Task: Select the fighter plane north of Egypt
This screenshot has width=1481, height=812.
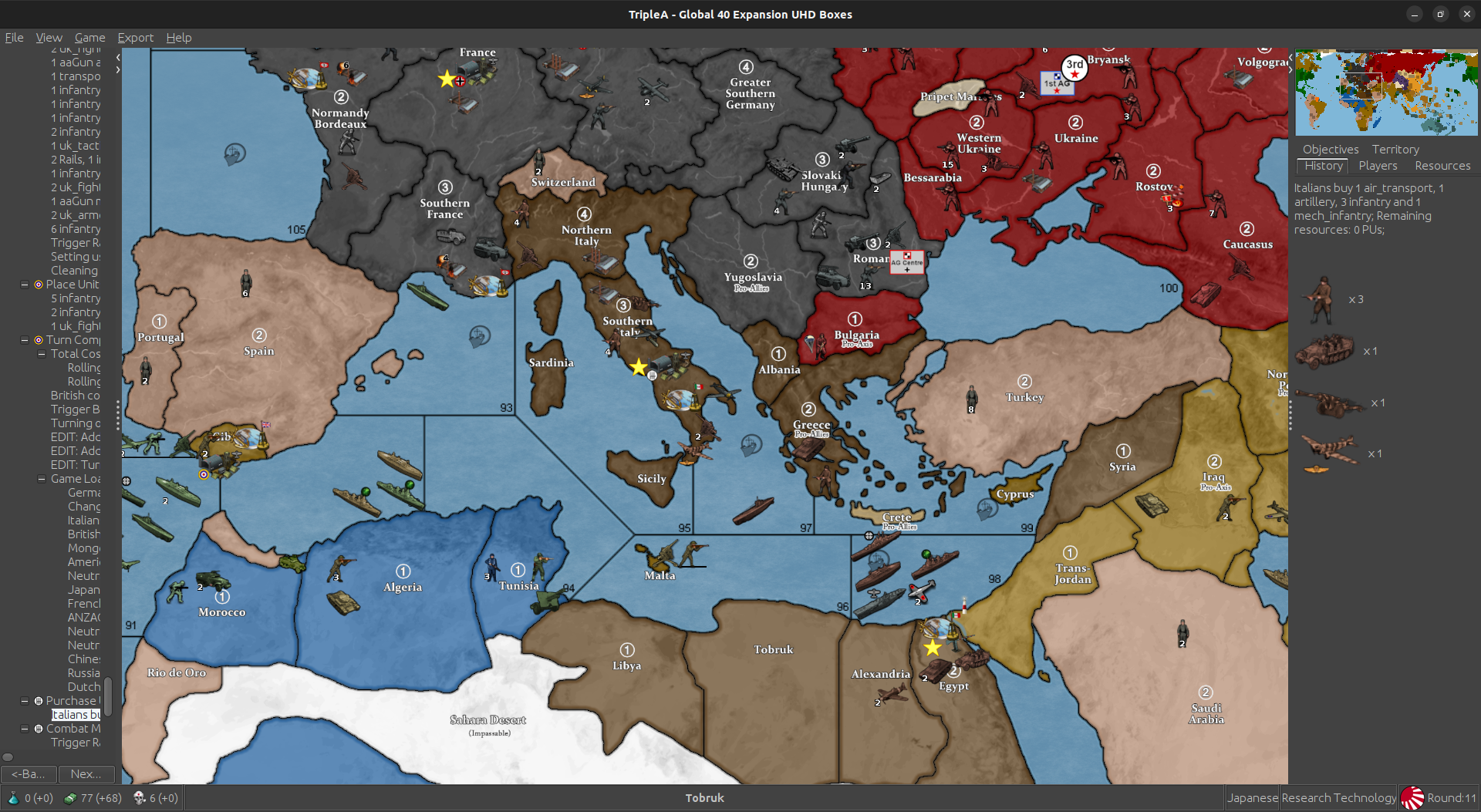Action: [x=922, y=593]
